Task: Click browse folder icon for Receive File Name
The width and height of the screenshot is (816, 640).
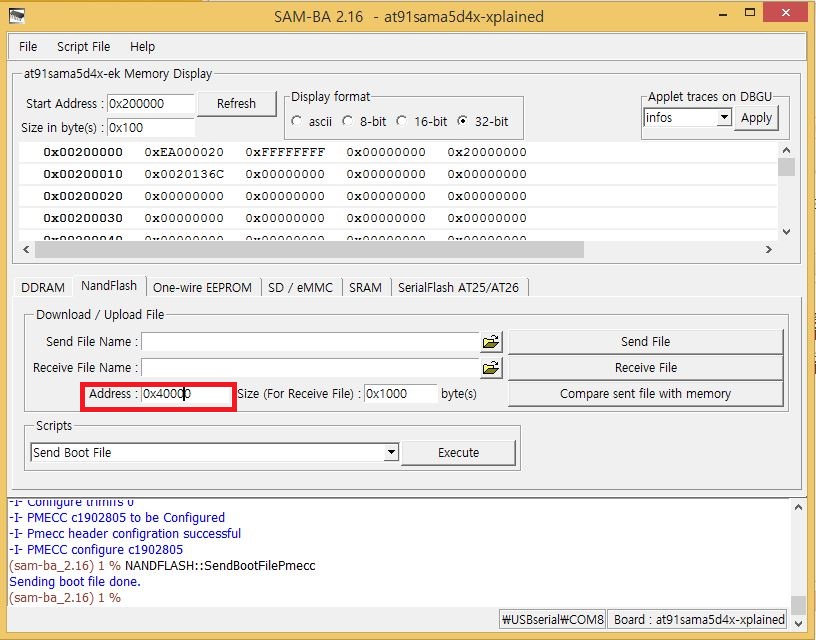Action: point(490,368)
